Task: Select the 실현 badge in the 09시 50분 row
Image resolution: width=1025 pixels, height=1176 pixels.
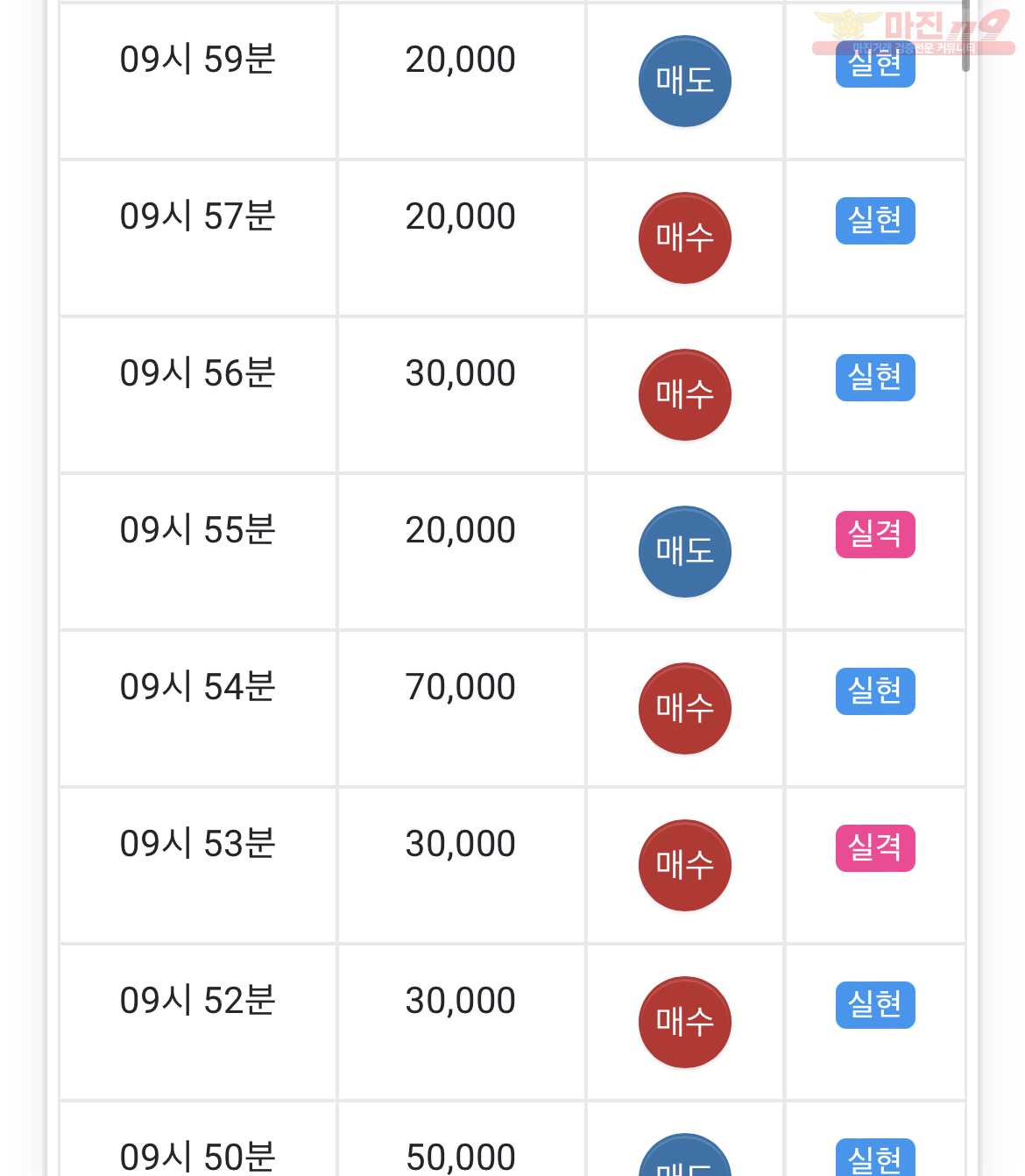Action: [x=875, y=1158]
